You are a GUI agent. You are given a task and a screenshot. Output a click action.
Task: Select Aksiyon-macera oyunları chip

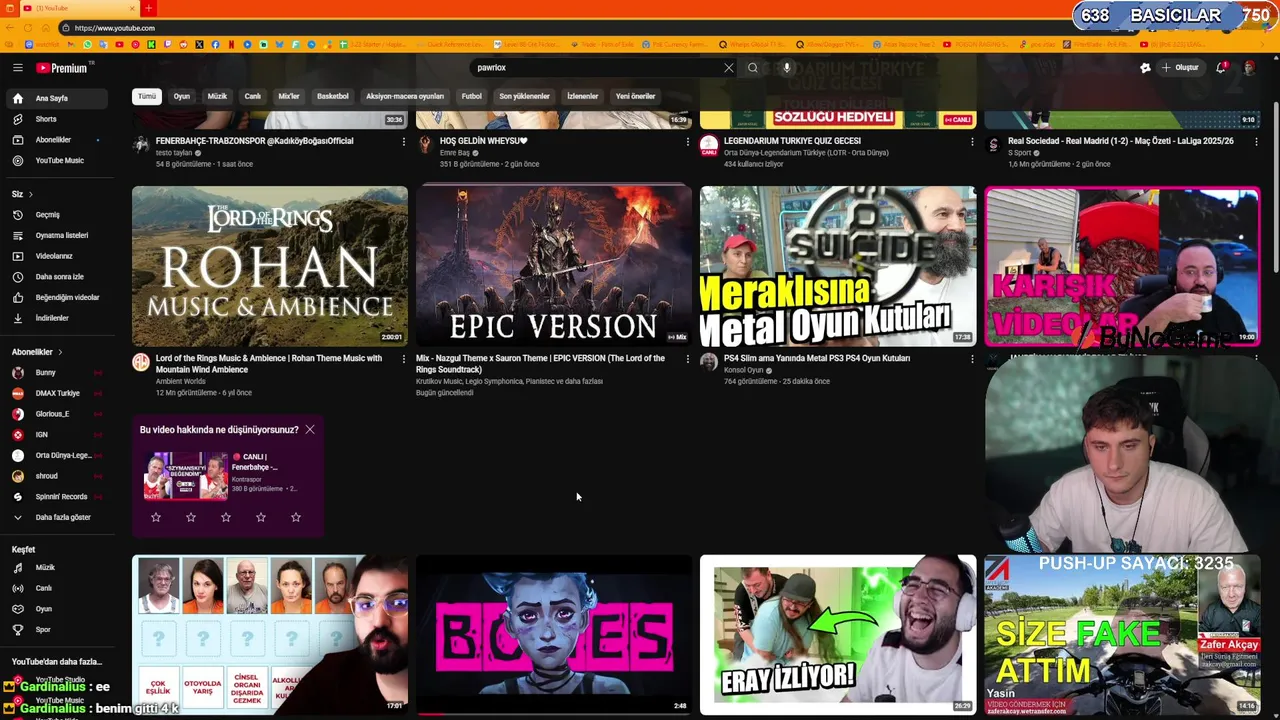pos(405,96)
